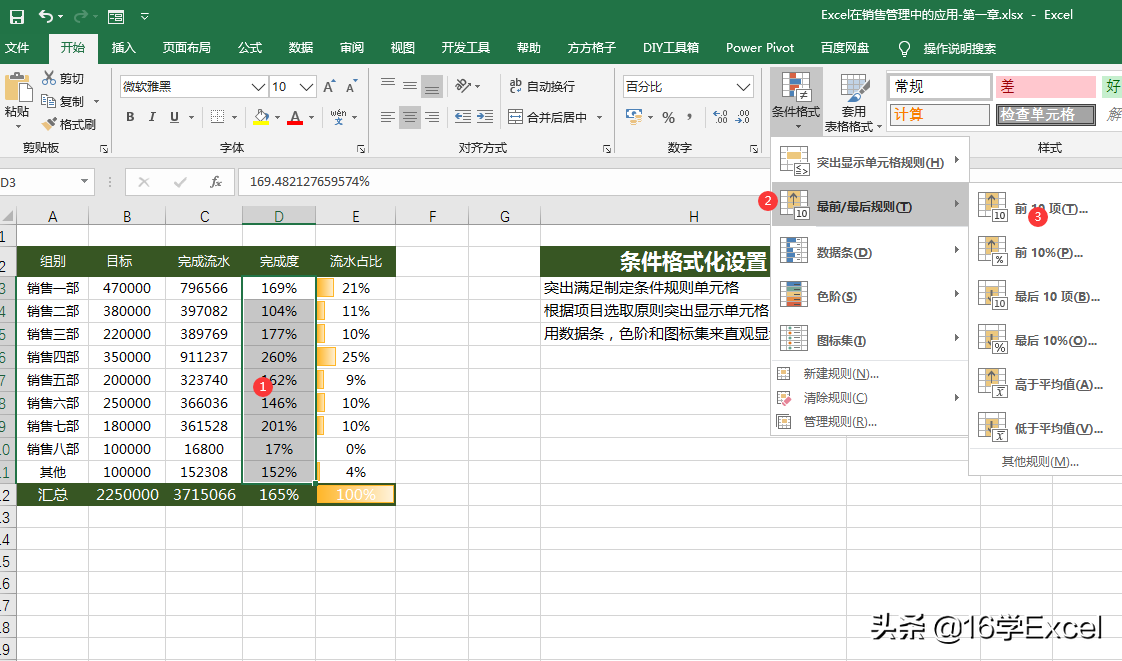Open the Conditional Formatting (条件格式) button
The width and height of the screenshot is (1122, 661).
796,100
